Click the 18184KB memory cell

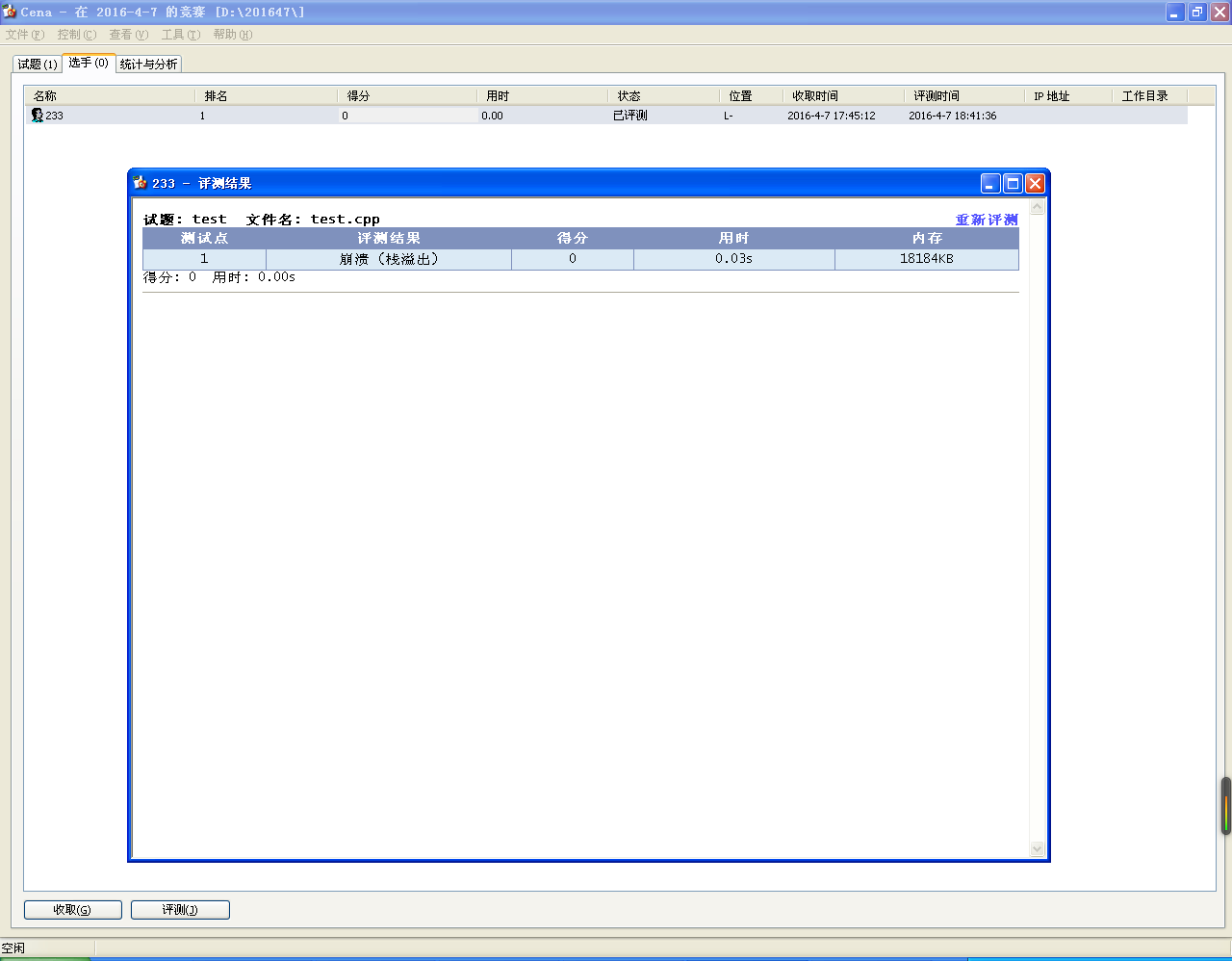927,259
